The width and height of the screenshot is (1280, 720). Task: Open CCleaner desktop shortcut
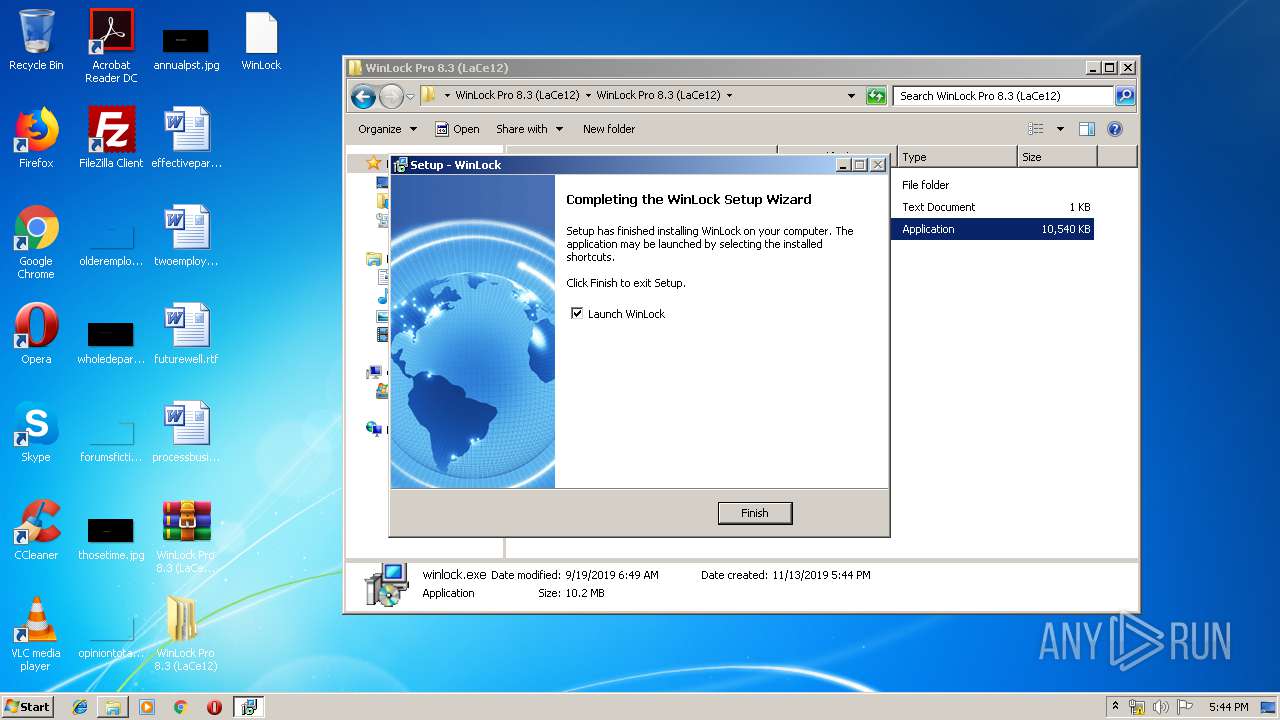[x=36, y=531]
